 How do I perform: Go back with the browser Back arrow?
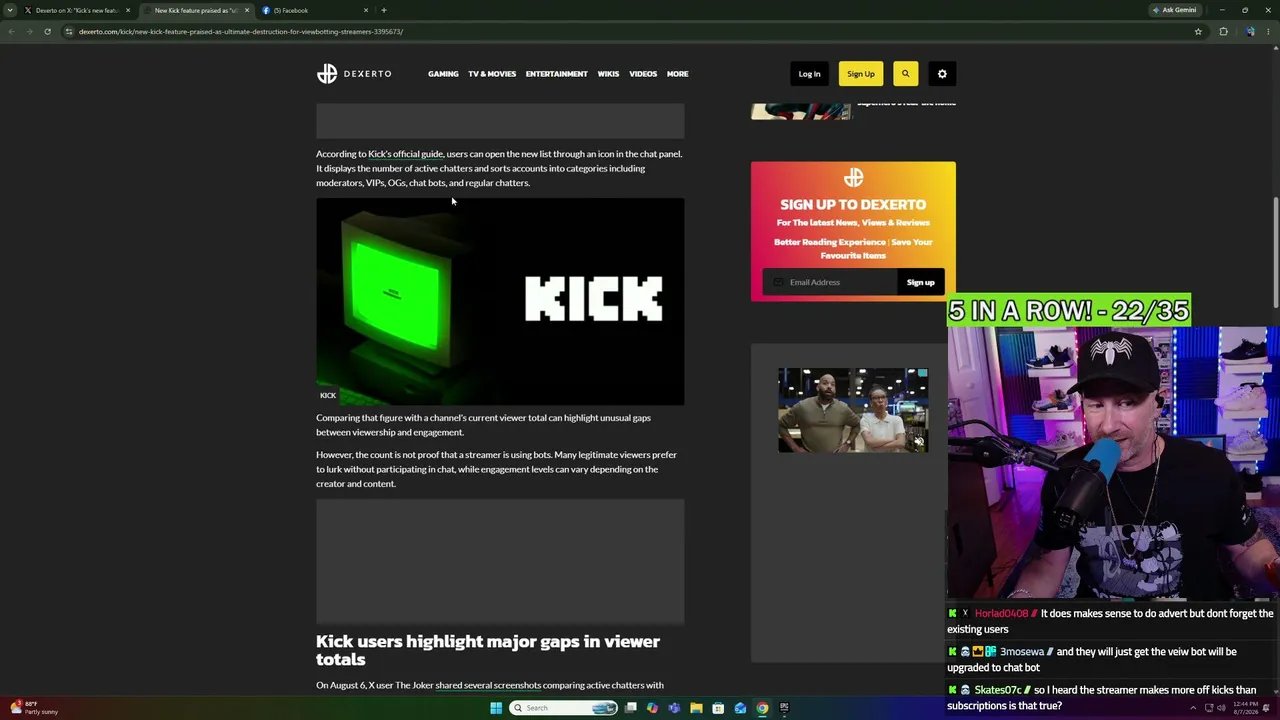click(11, 31)
